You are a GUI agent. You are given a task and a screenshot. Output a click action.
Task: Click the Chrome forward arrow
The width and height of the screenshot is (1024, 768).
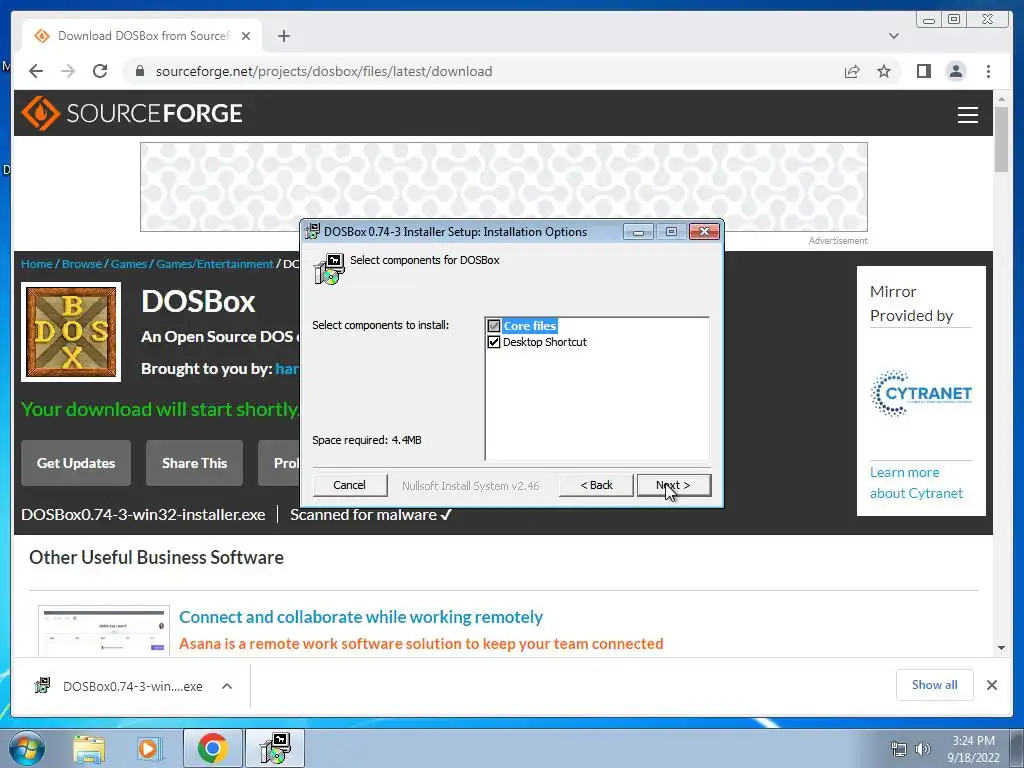[68, 71]
